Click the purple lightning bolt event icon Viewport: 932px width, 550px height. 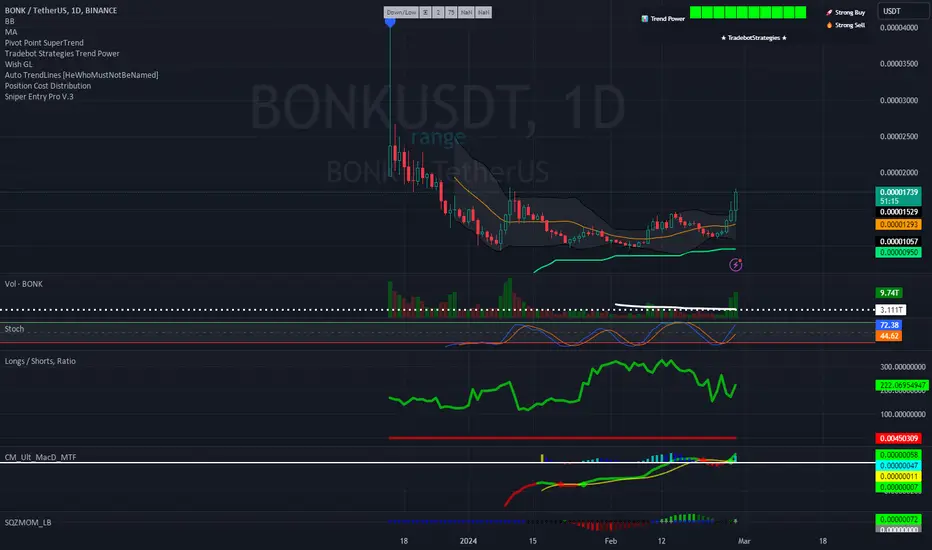pos(736,265)
